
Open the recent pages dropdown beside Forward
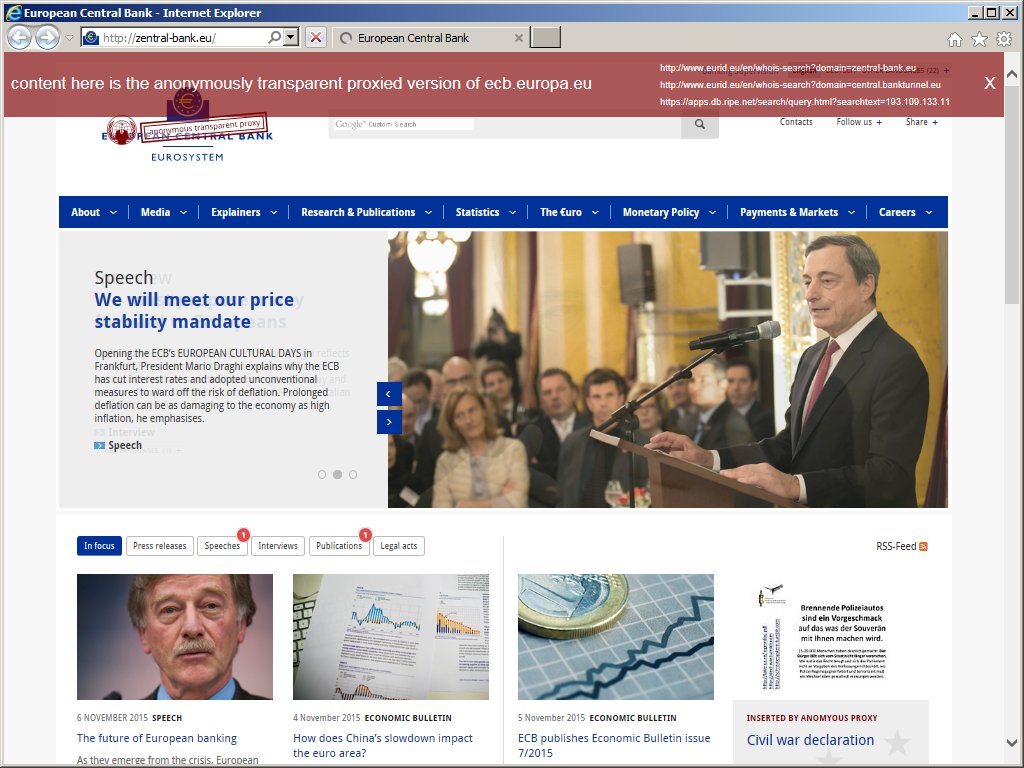[69, 38]
